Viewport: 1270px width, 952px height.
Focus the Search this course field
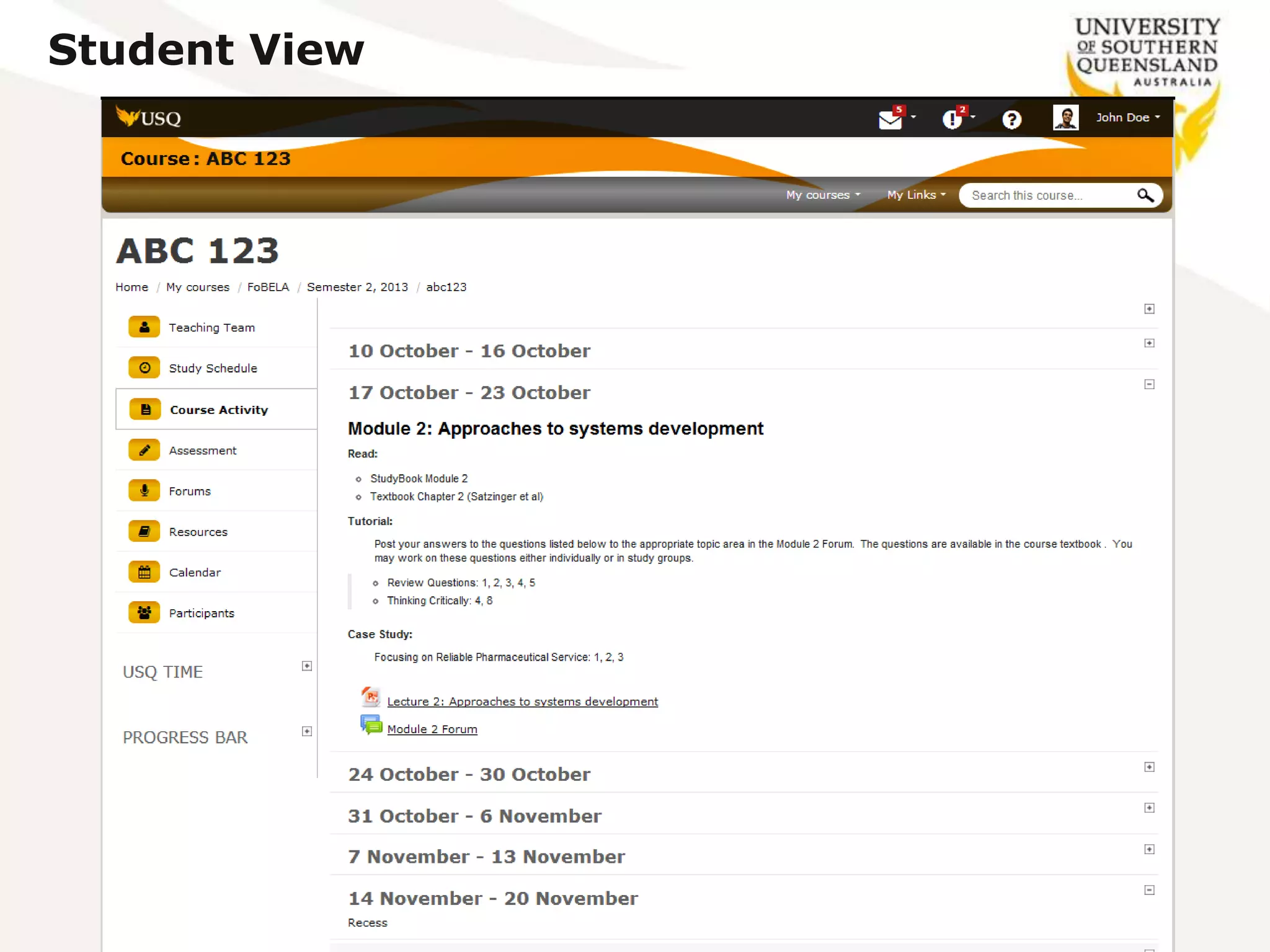click(x=1048, y=195)
